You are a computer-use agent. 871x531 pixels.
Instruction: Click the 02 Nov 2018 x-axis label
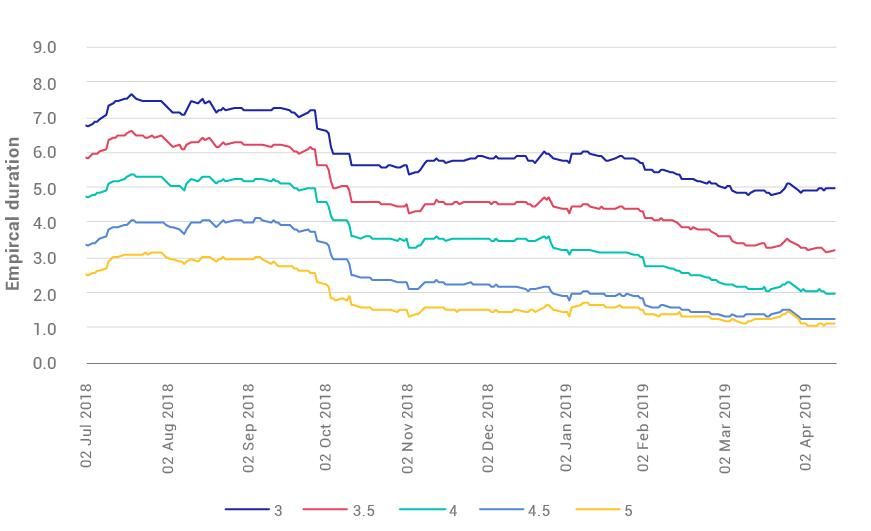pyautogui.click(x=408, y=426)
